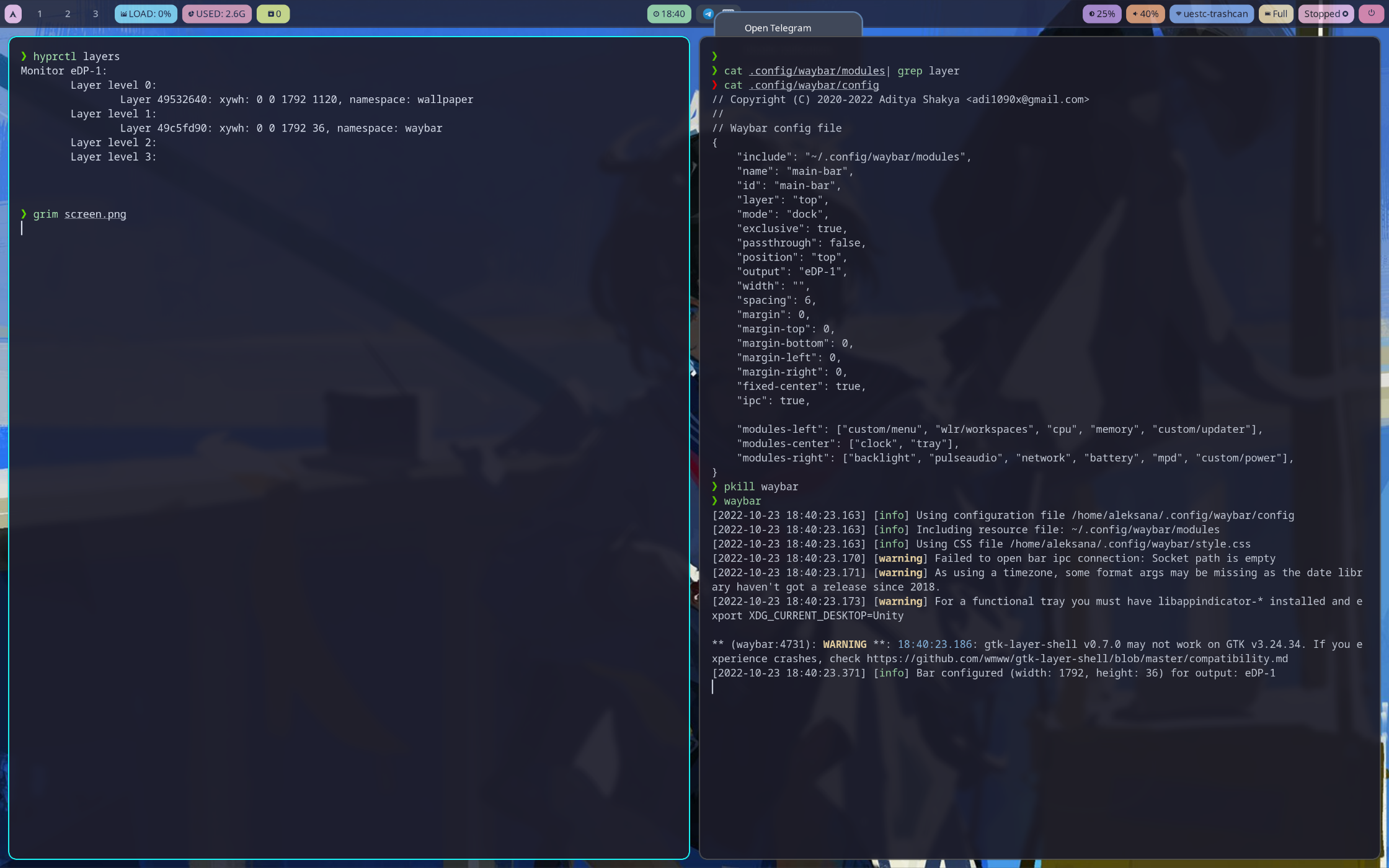
Task: Adjust brightness via the 25% backlight module
Action: tap(1101, 13)
